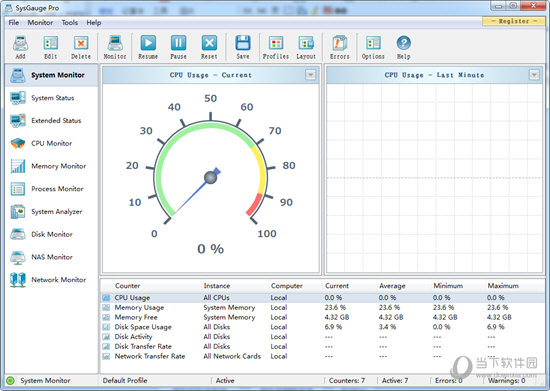Open the Monitor toolbar icon

(115, 47)
